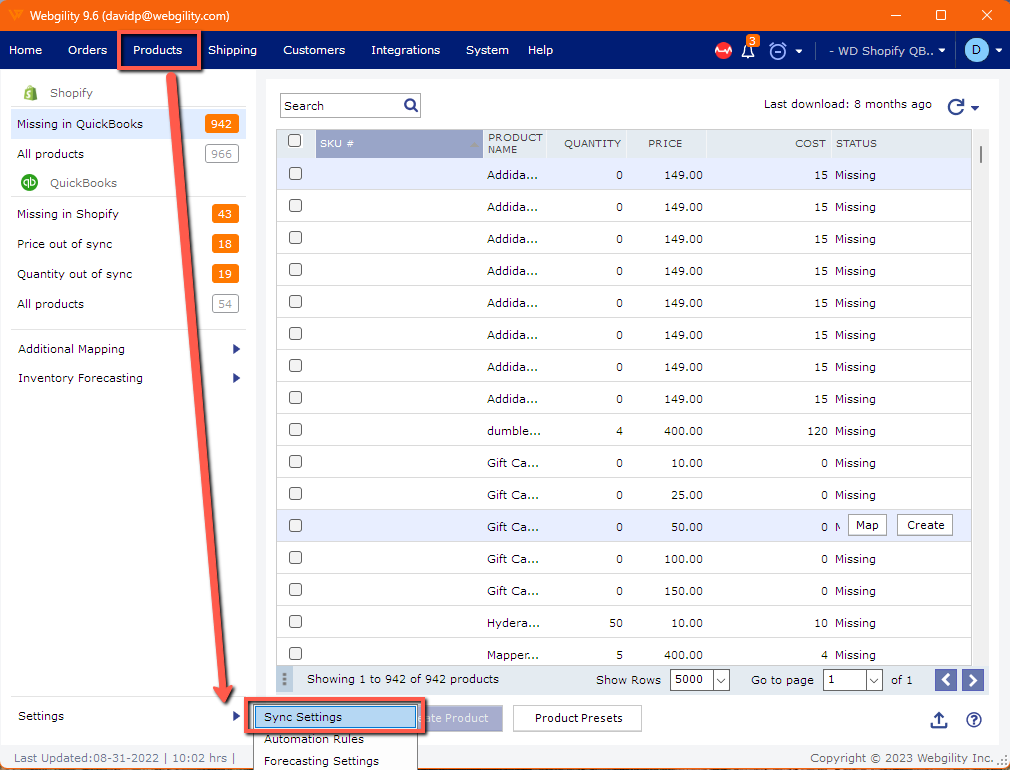
Task: Open the Home menu
Action: point(26,50)
